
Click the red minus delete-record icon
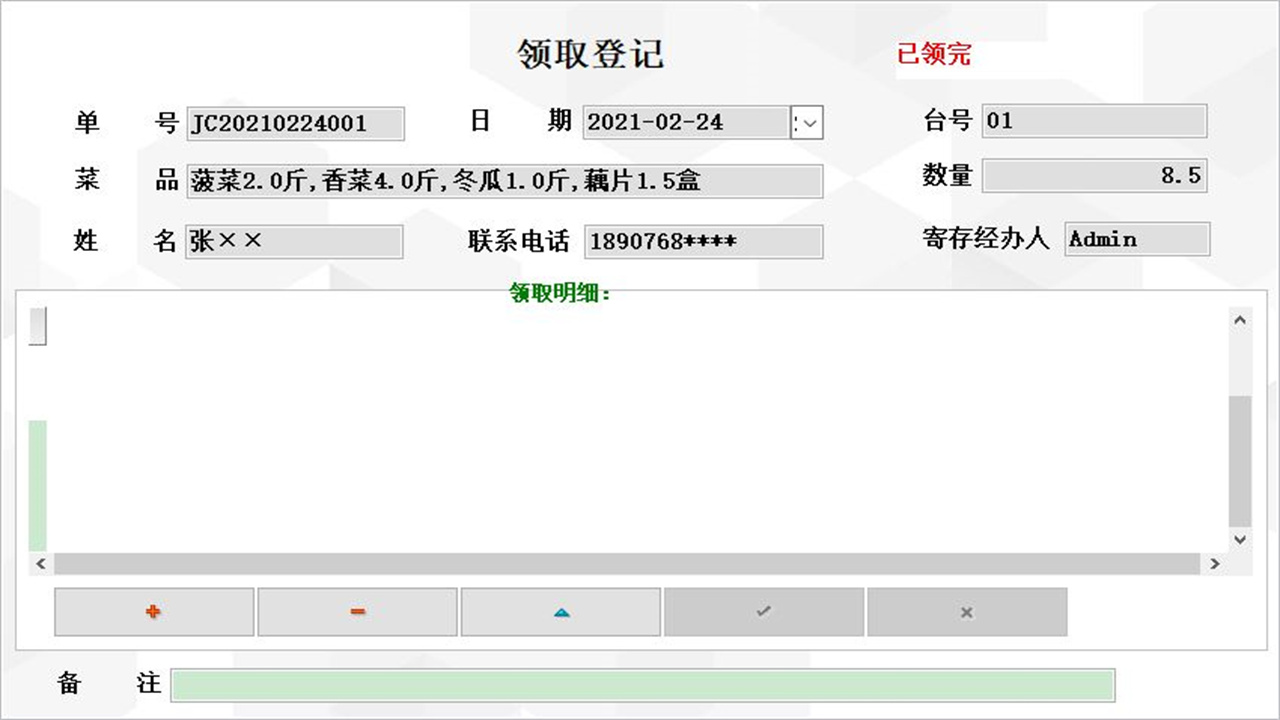point(357,612)
